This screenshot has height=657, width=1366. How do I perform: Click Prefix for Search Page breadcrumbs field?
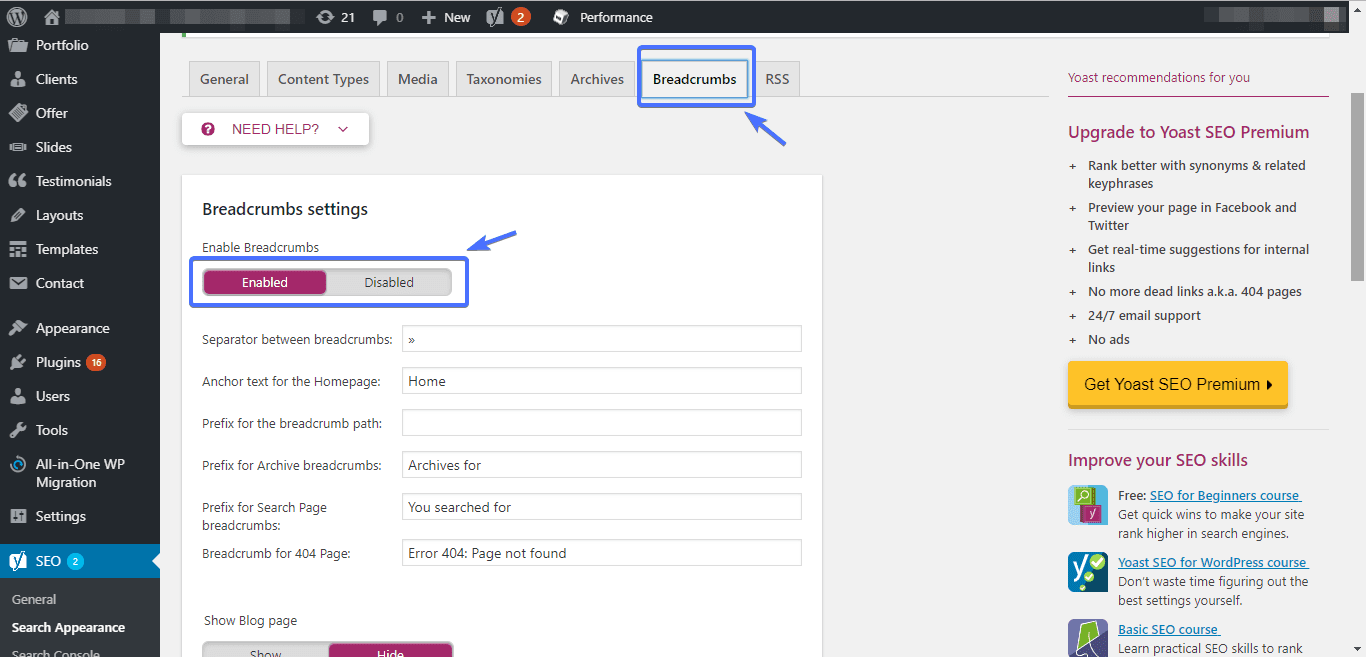602,507
